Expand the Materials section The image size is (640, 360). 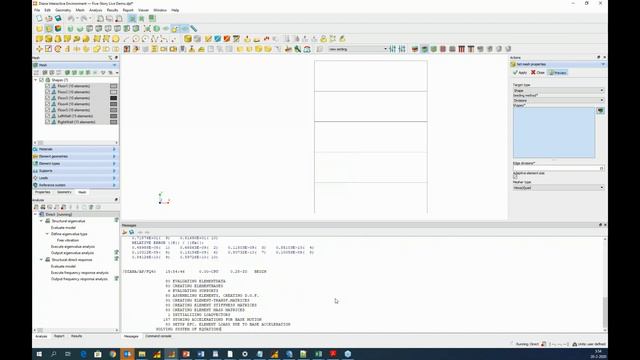tap(75, 149)
